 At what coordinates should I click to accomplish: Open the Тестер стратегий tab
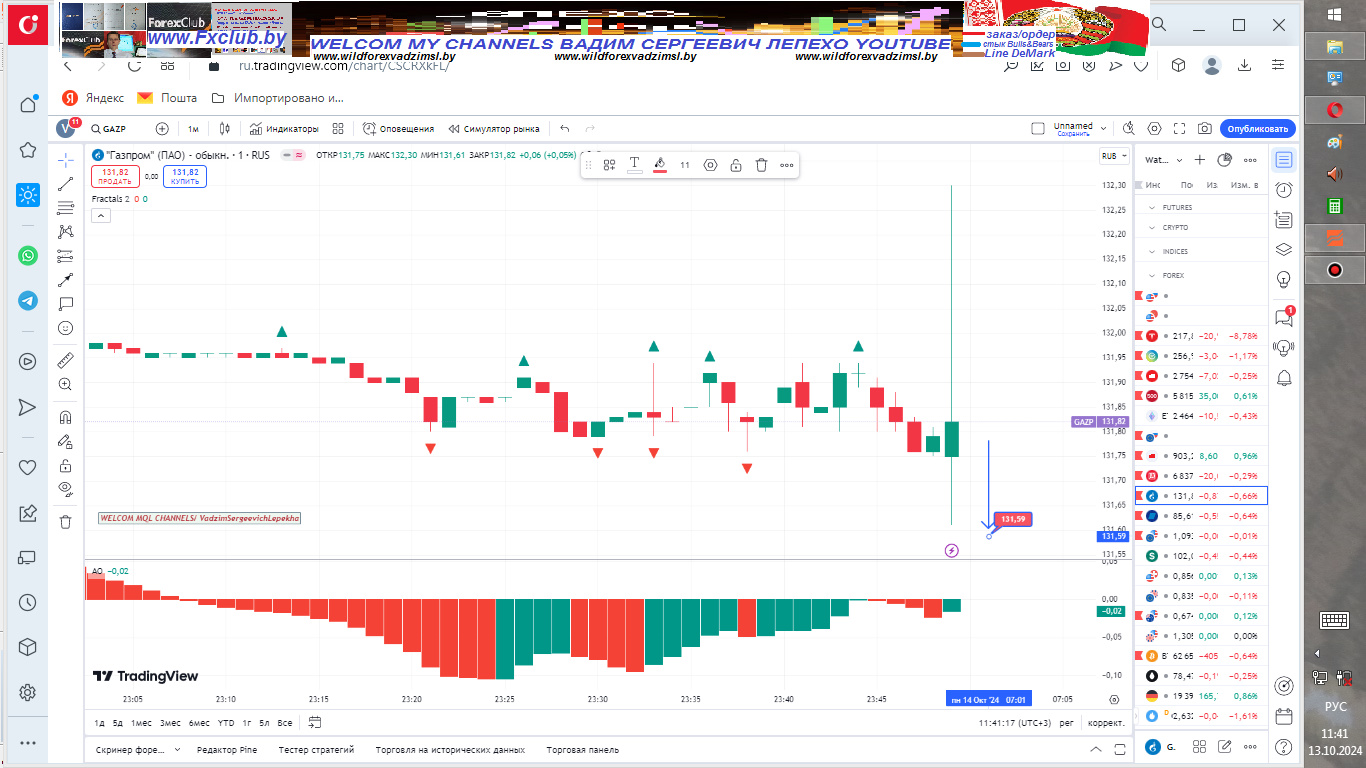(x=316, y=749)
